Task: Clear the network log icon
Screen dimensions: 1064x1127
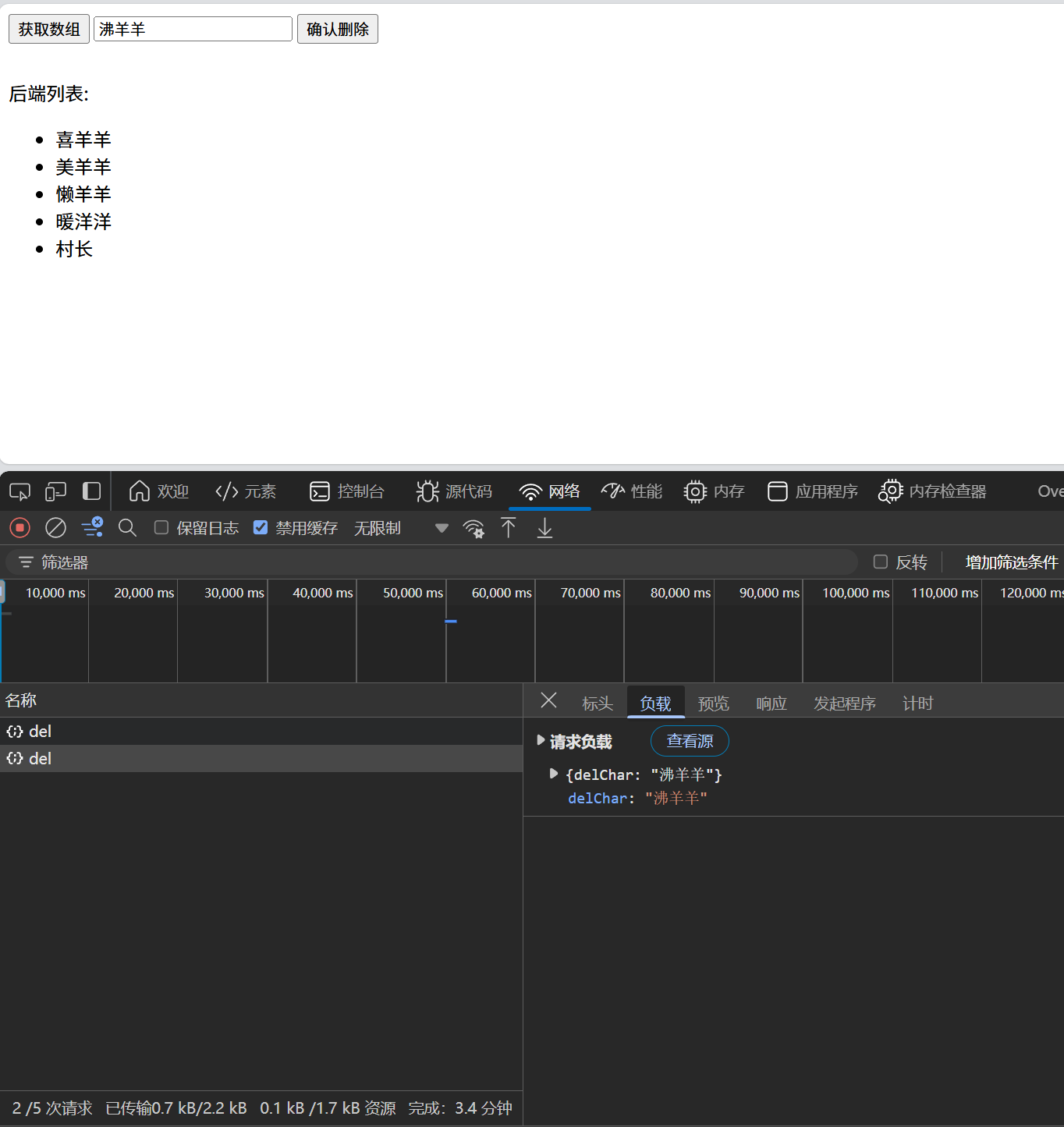Action: coord(55,528)
